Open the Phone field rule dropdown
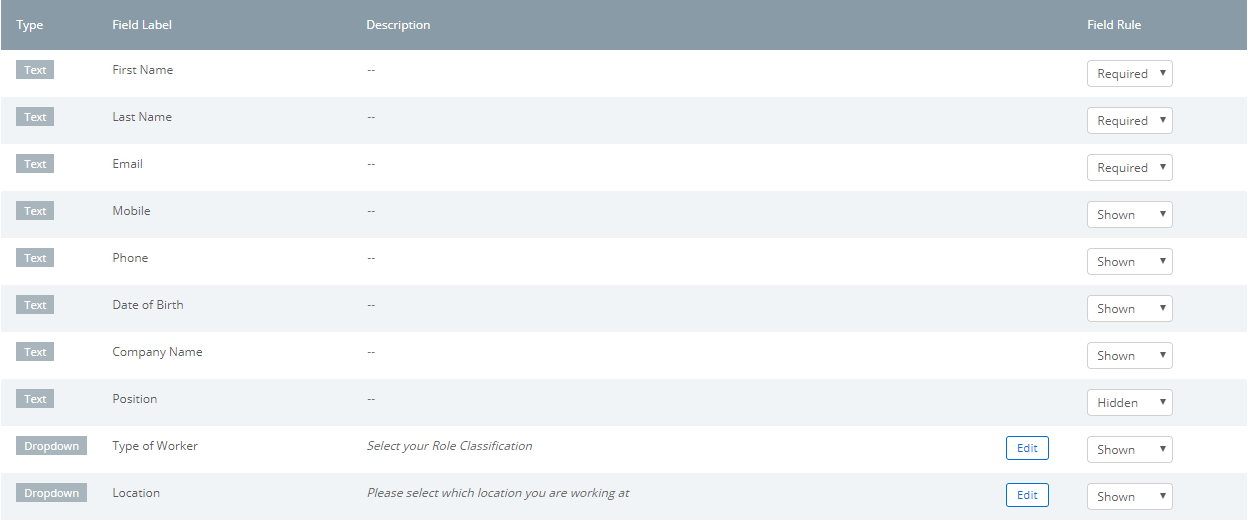Image resolution: width=1248 pixels, height=524 pixels. (1129, 262)
